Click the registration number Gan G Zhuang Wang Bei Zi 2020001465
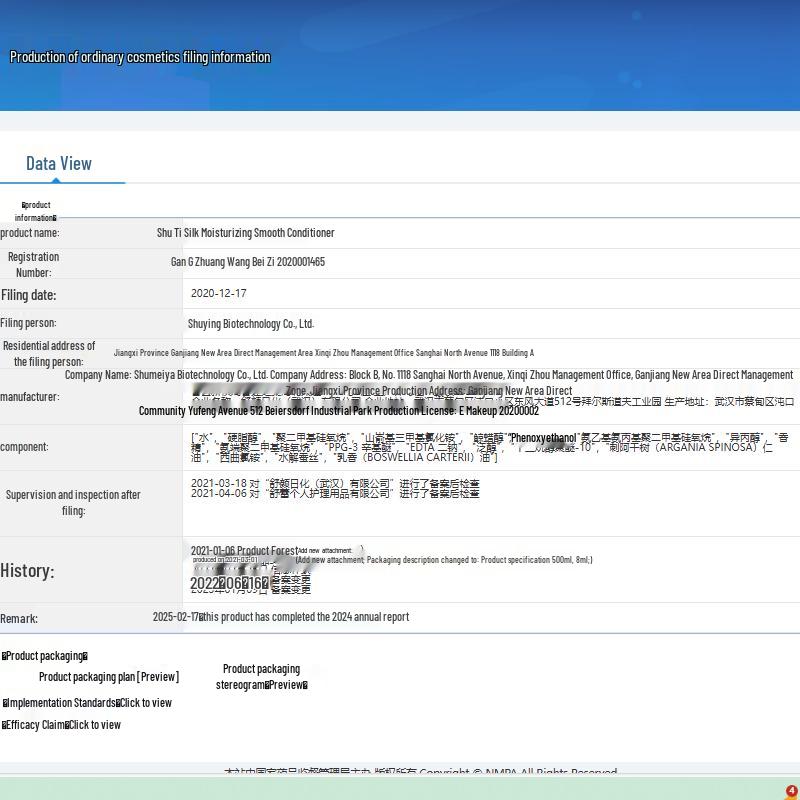The image size is (800, 800). click(x=247, y=262)
